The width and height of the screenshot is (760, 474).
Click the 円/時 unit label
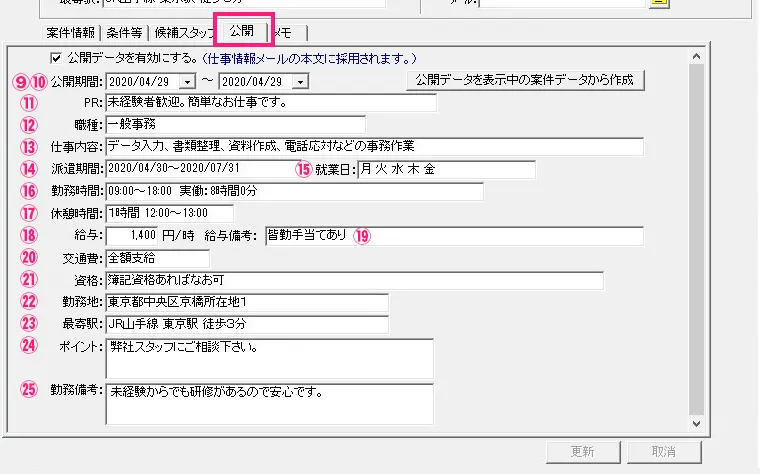coord(178,236)
